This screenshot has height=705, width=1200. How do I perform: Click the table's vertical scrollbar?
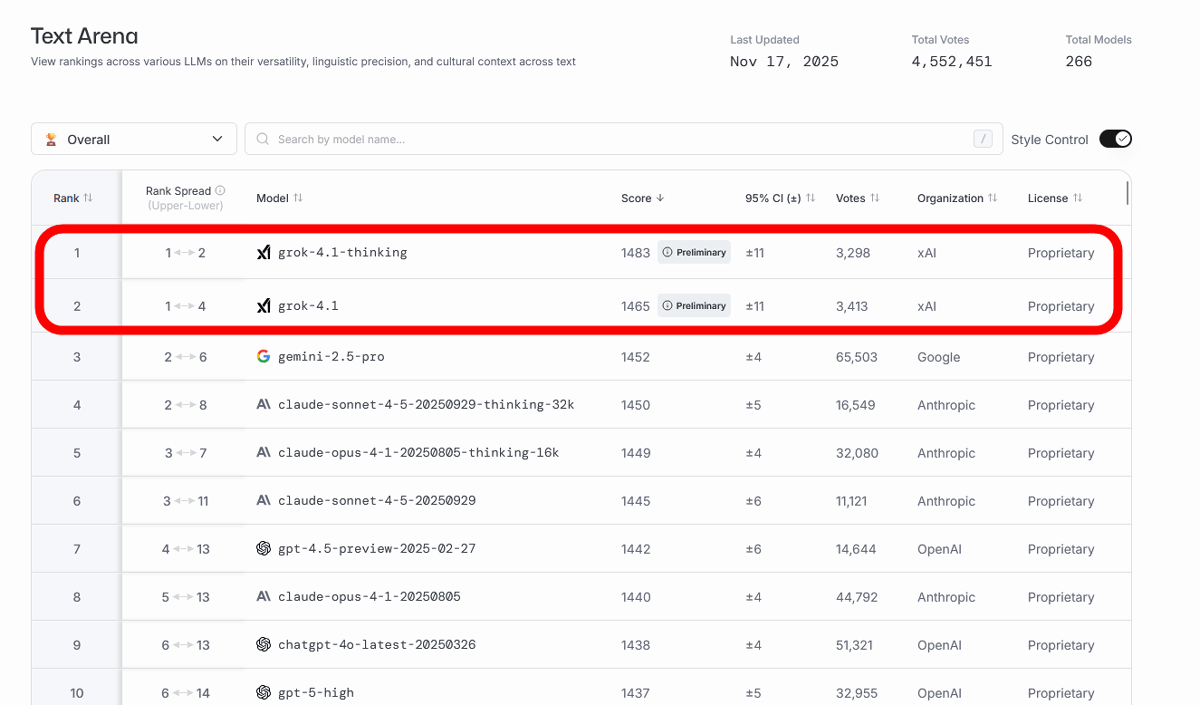click(1128, 193)
